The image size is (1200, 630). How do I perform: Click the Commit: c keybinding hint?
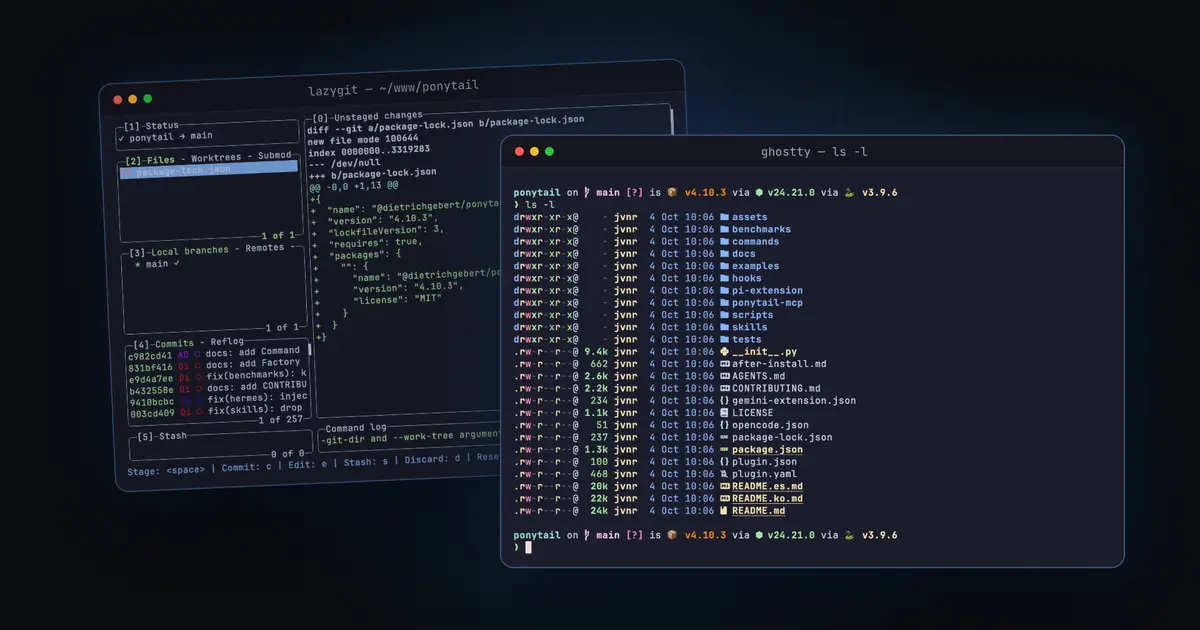245,467
